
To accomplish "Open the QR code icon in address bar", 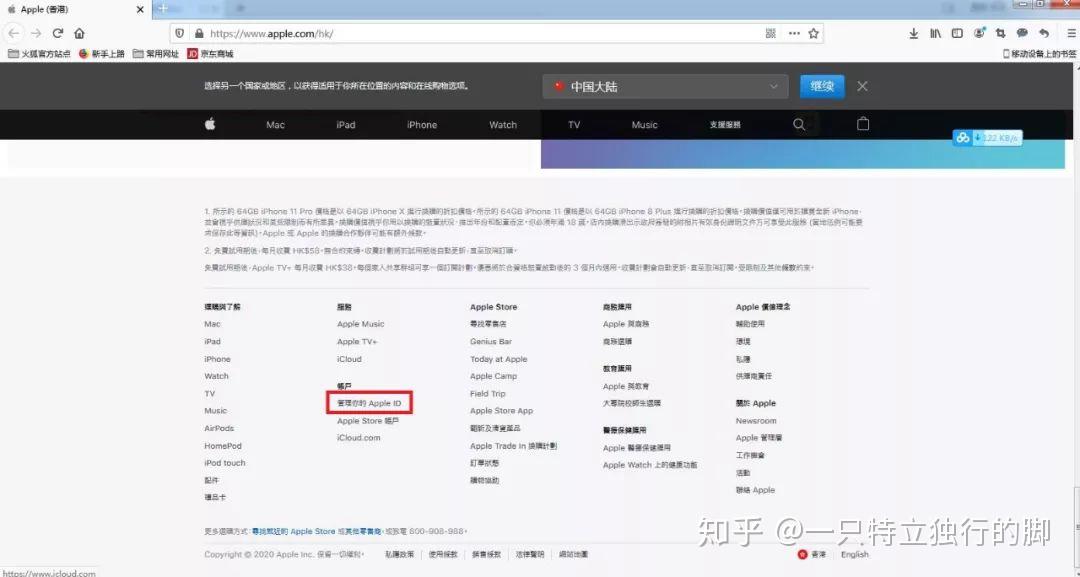I will click(771, 33).
